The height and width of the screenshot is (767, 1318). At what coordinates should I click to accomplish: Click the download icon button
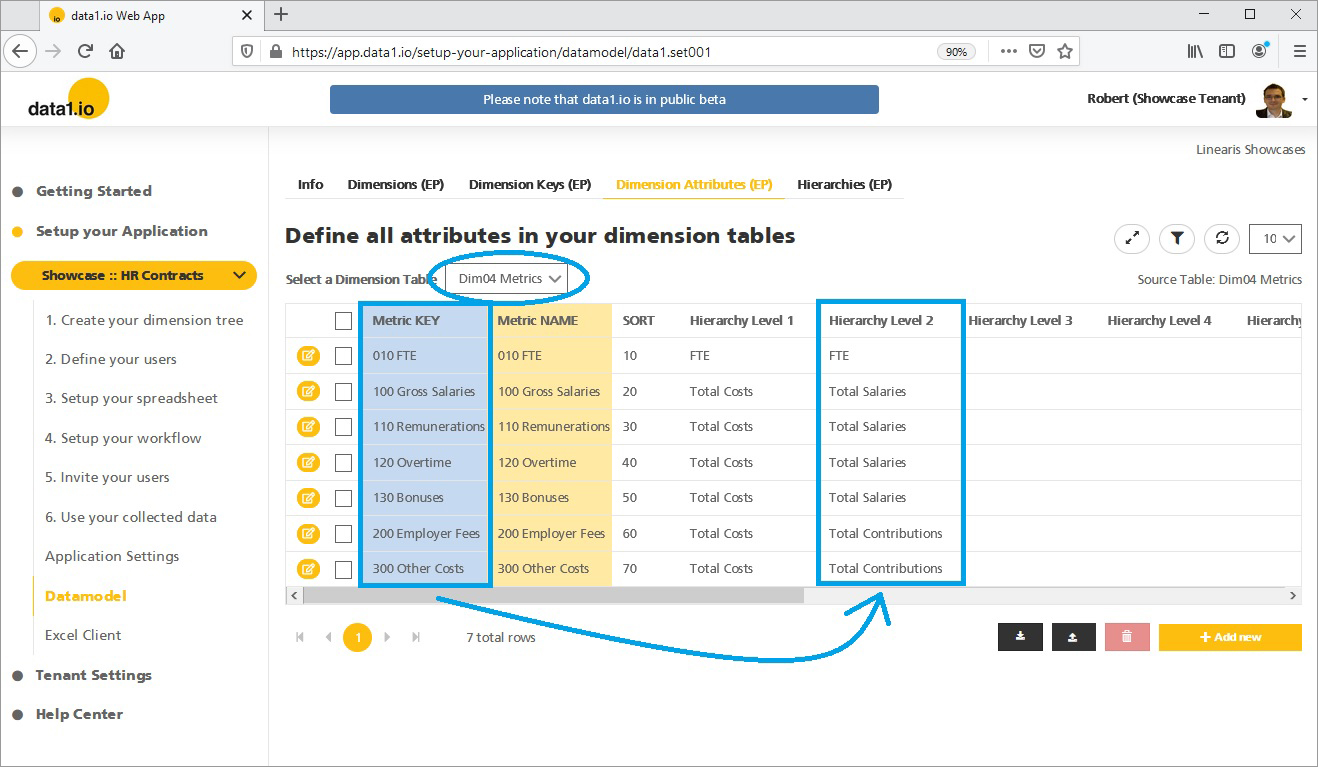(1020, 637)
